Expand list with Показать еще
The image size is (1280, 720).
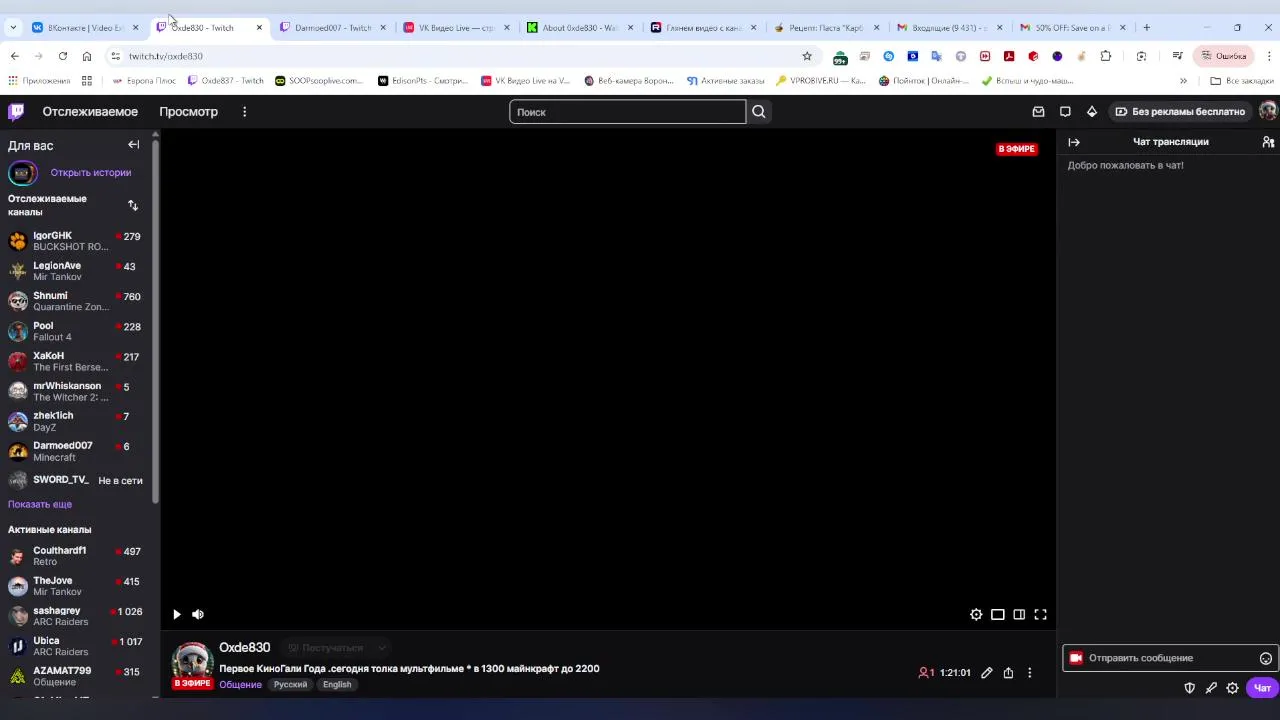coord(40,504)
